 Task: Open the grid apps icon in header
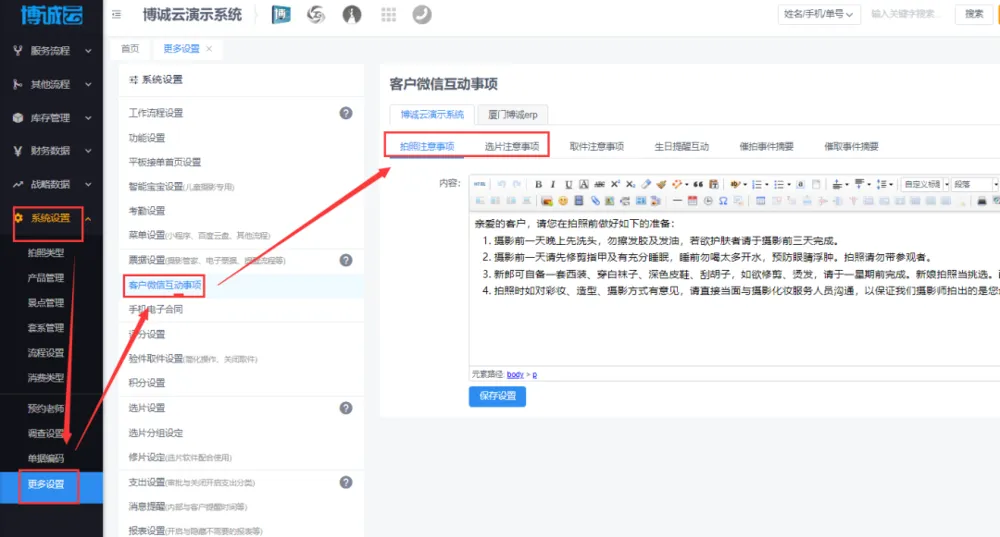(388, 15)
